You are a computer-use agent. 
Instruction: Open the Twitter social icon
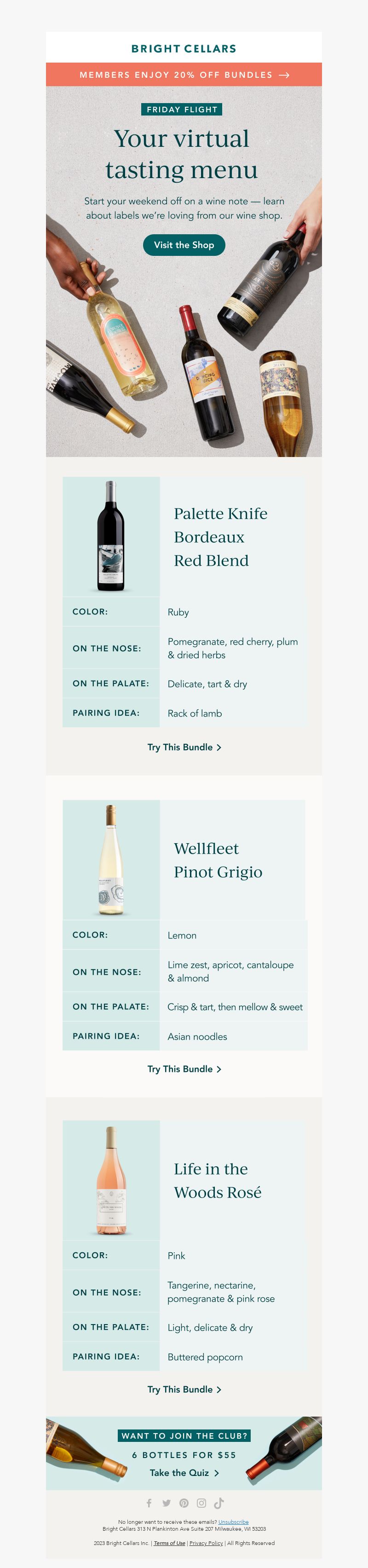(x=166, y=1503)
